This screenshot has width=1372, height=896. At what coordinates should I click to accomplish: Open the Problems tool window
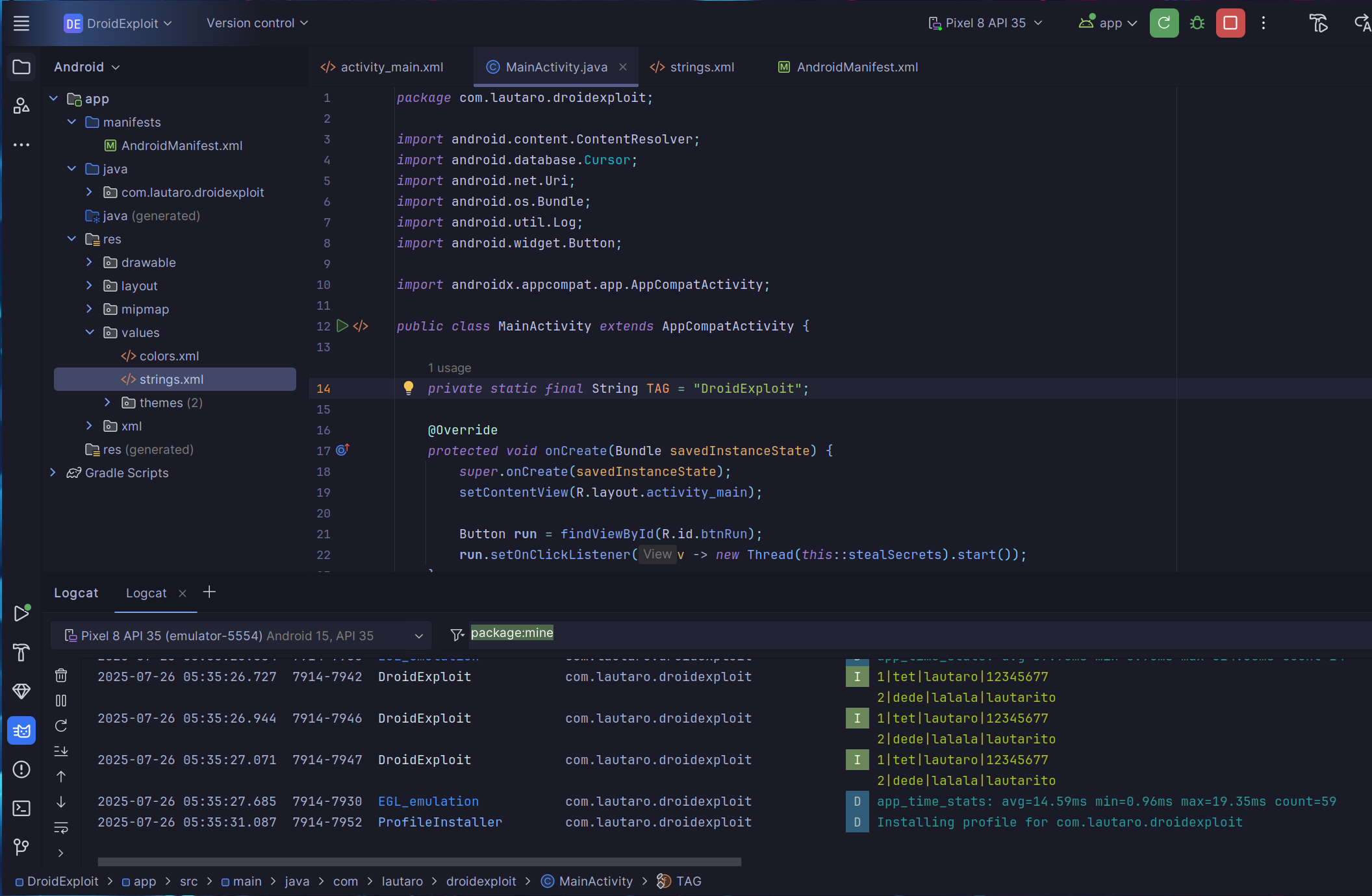(21, 769)
